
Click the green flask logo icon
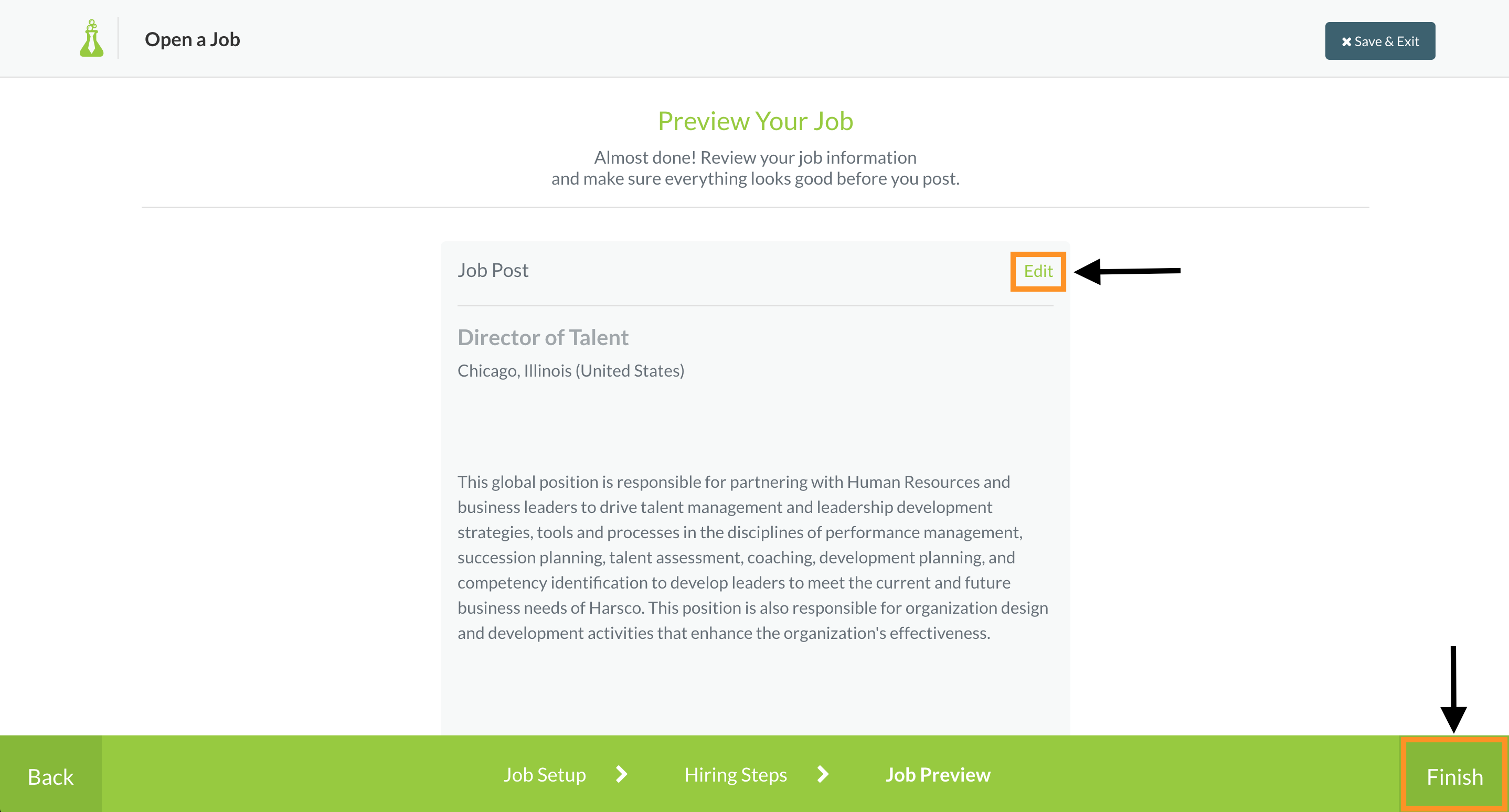[91, 39]
